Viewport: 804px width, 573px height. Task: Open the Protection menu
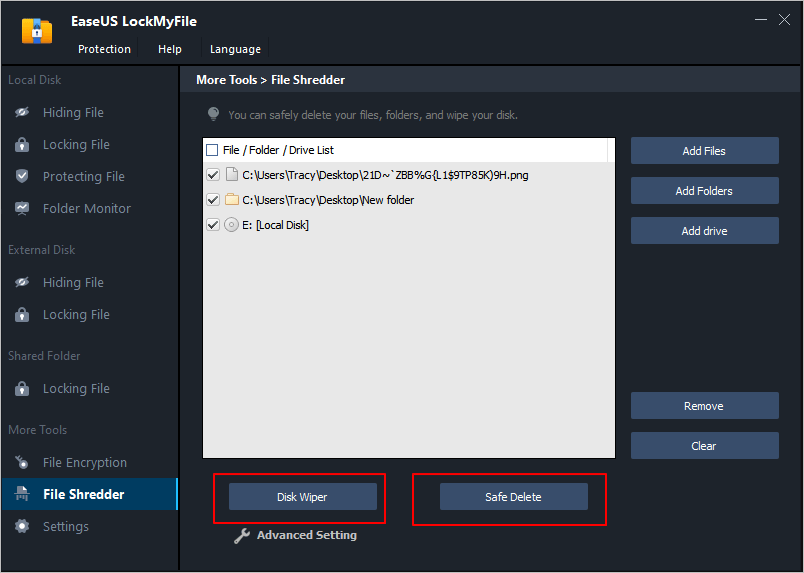point(104,49)
